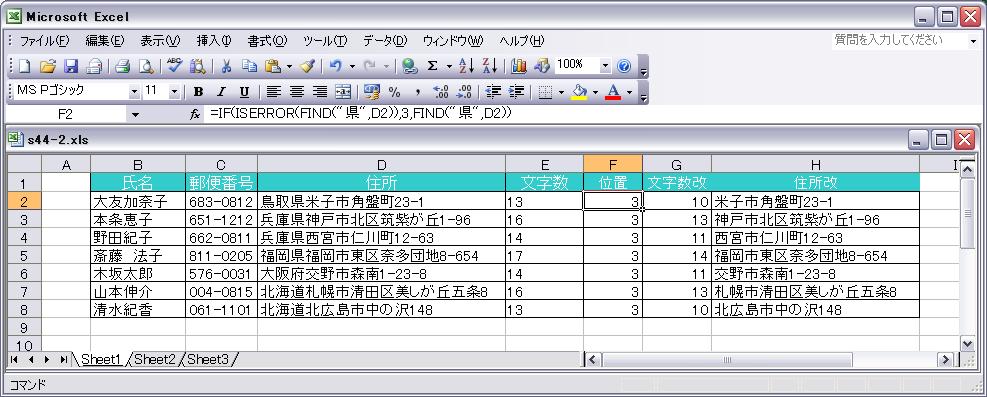
Task: Click the fx Insert Function icon
Action: coord(195,115)
